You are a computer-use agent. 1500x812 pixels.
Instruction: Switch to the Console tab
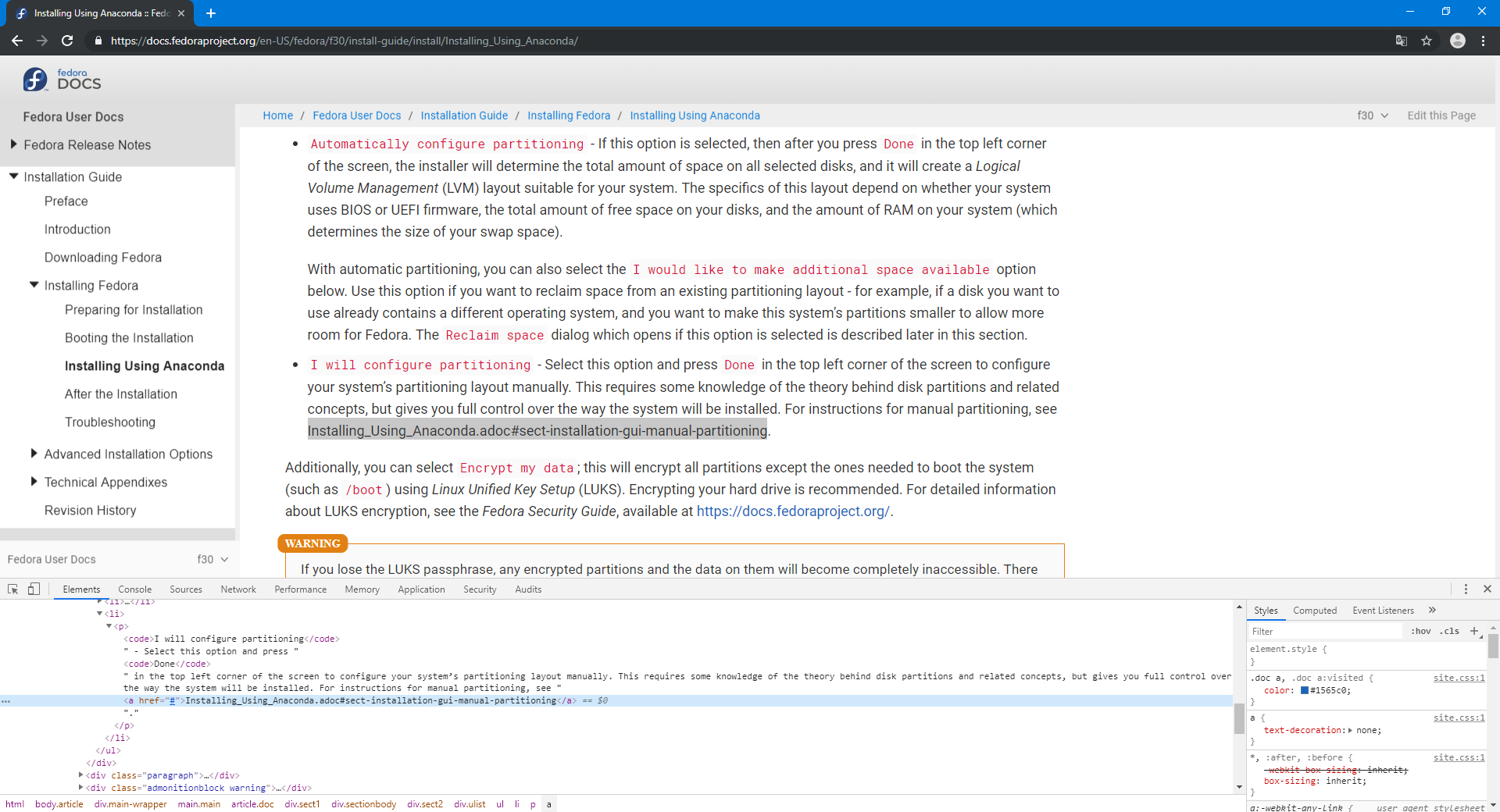pyautogui.click(x=135, y=589)
